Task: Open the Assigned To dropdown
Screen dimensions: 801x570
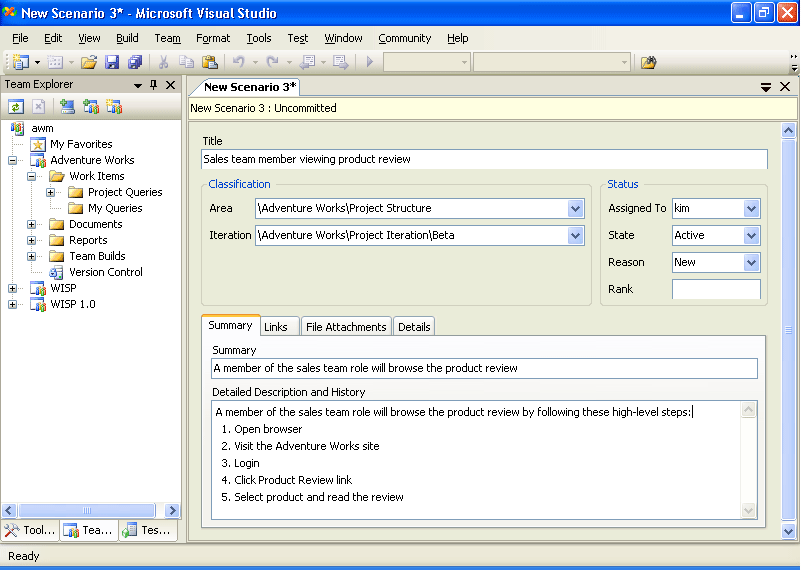Action: 752,209
